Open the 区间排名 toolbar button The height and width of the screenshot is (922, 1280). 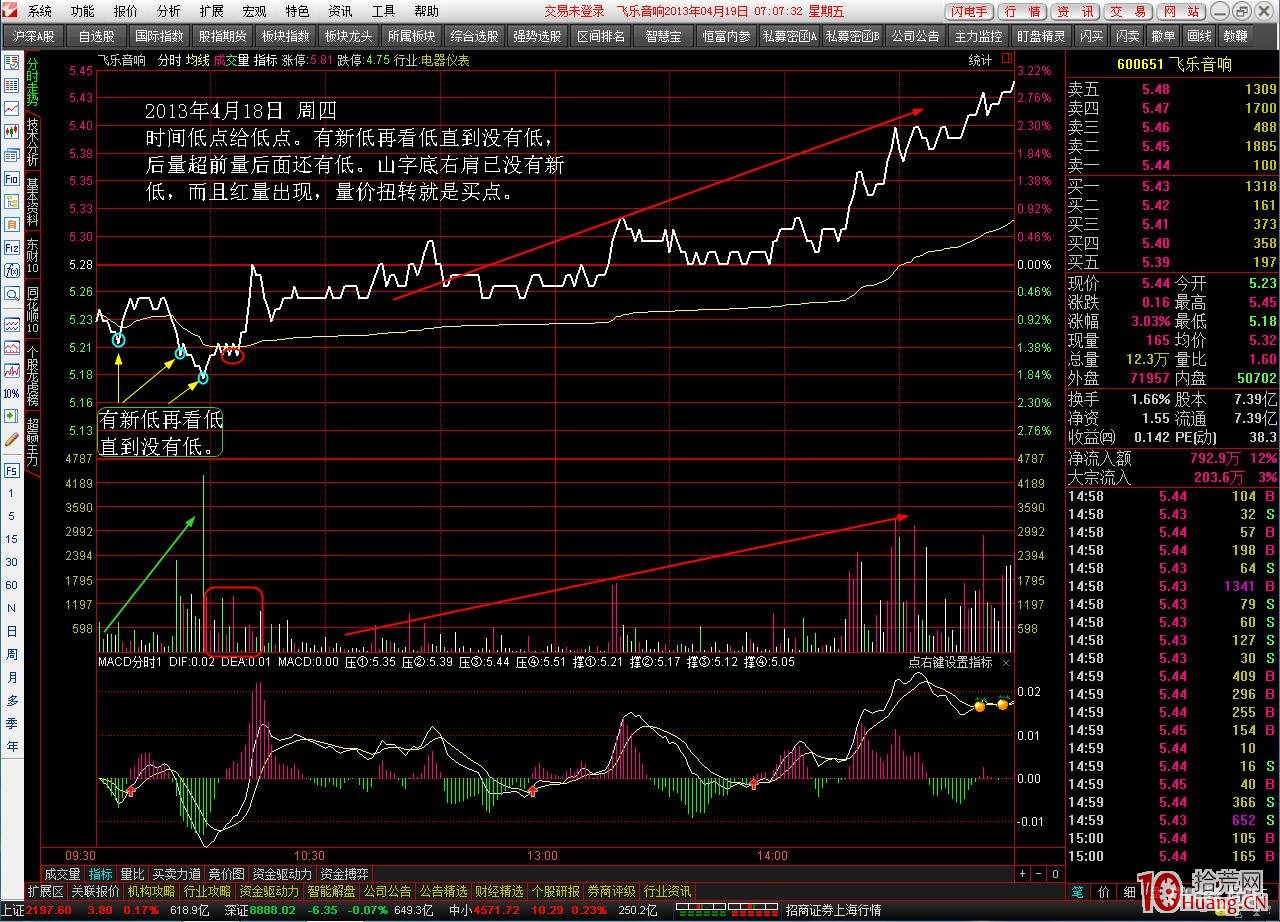click(x=601, y=36)
